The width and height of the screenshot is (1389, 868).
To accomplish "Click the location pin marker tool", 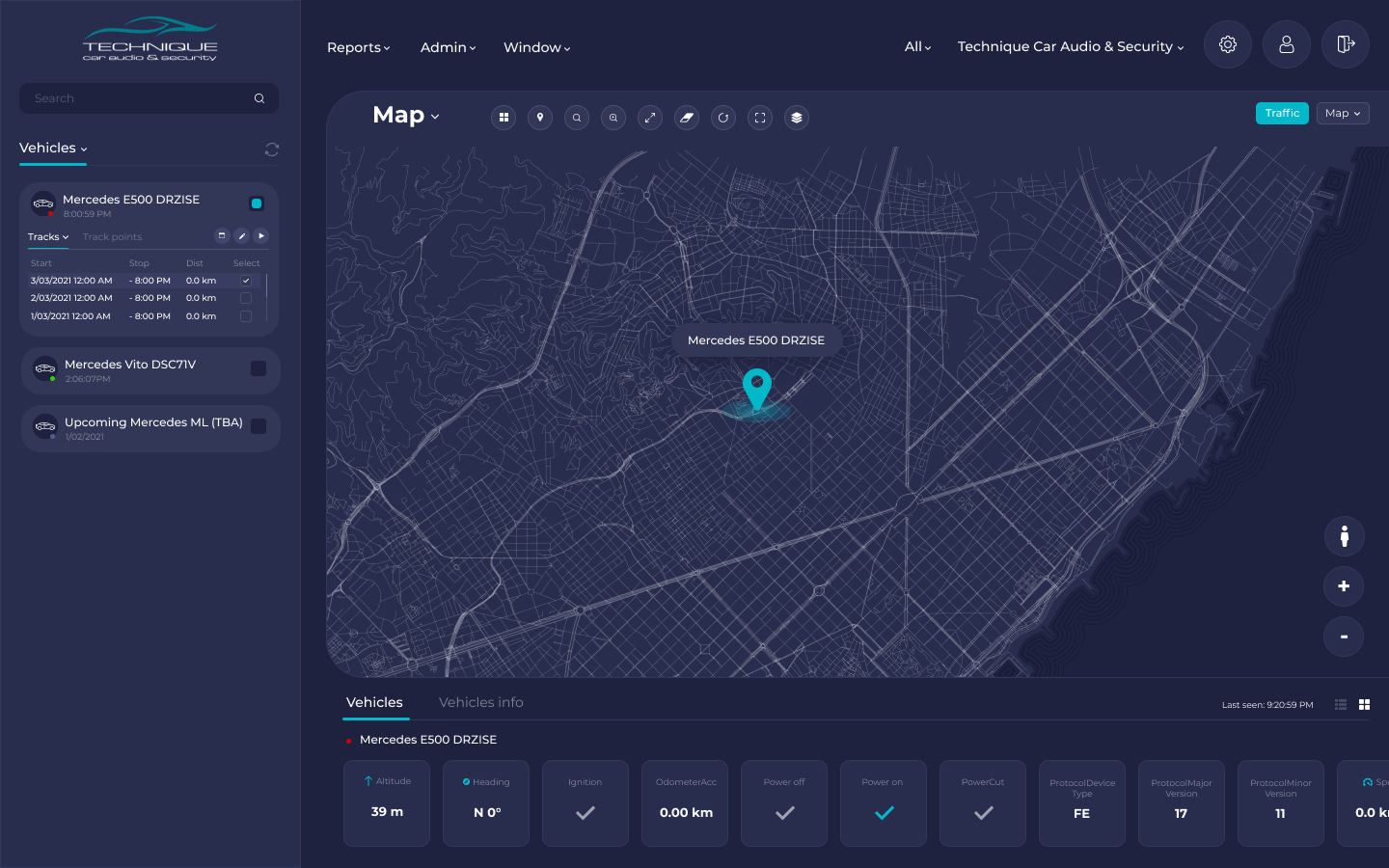I will click(540, 118).
